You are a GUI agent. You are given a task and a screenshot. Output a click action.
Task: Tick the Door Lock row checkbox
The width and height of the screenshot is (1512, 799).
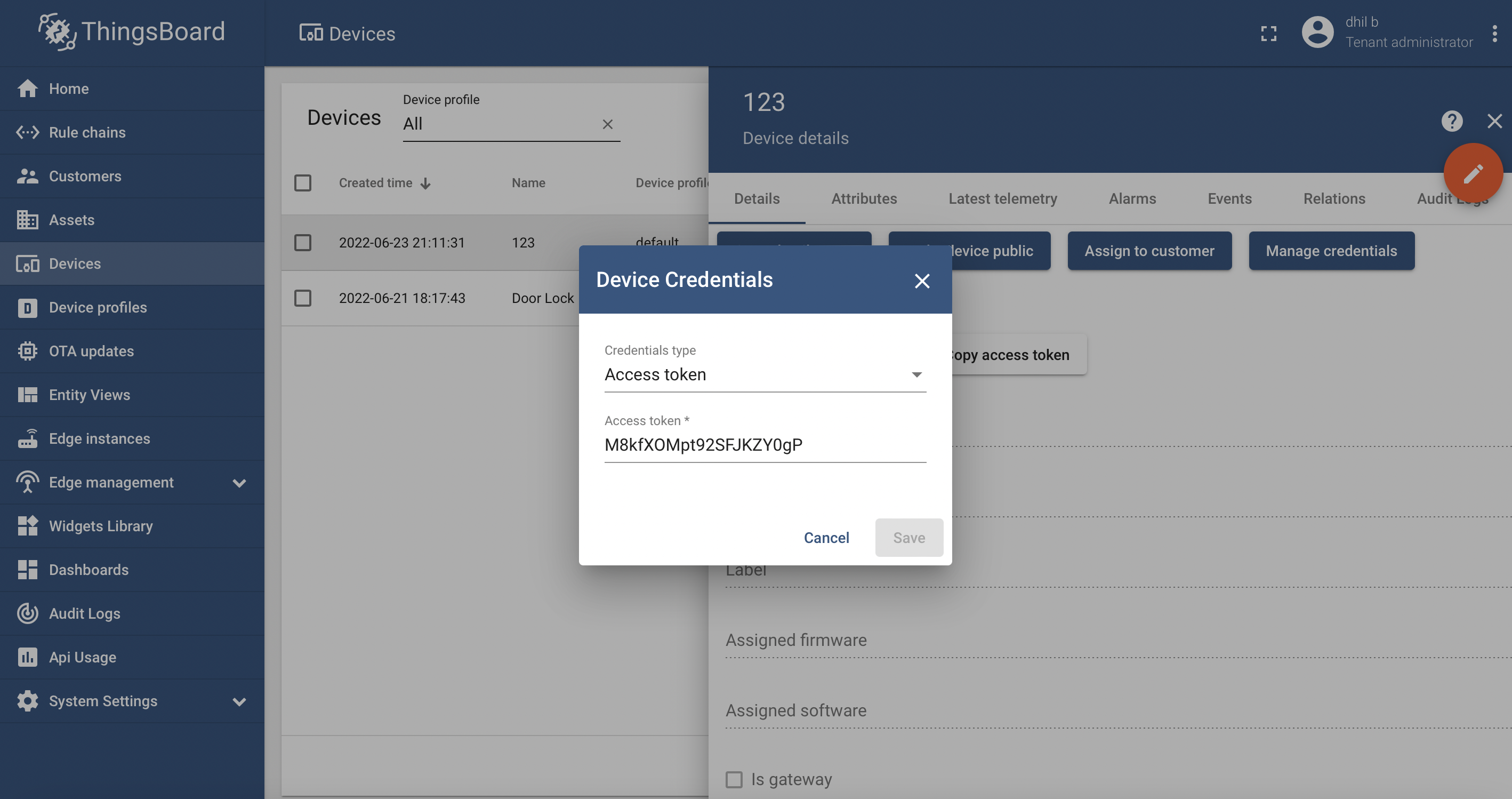(x=302, y=298)
